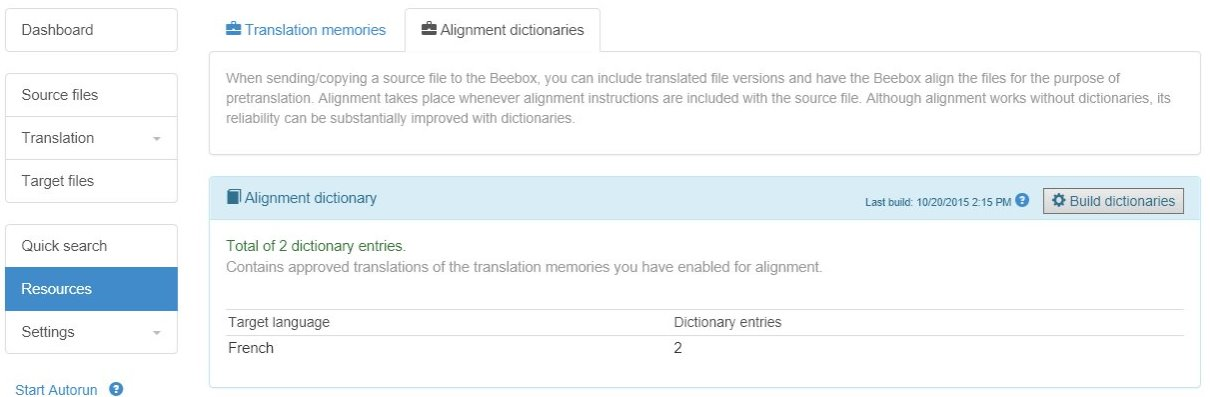Expand the Translation menu arrow
Image resolution: width=1210 pixels, height=397 pixels.
click(x=157, y=139)
